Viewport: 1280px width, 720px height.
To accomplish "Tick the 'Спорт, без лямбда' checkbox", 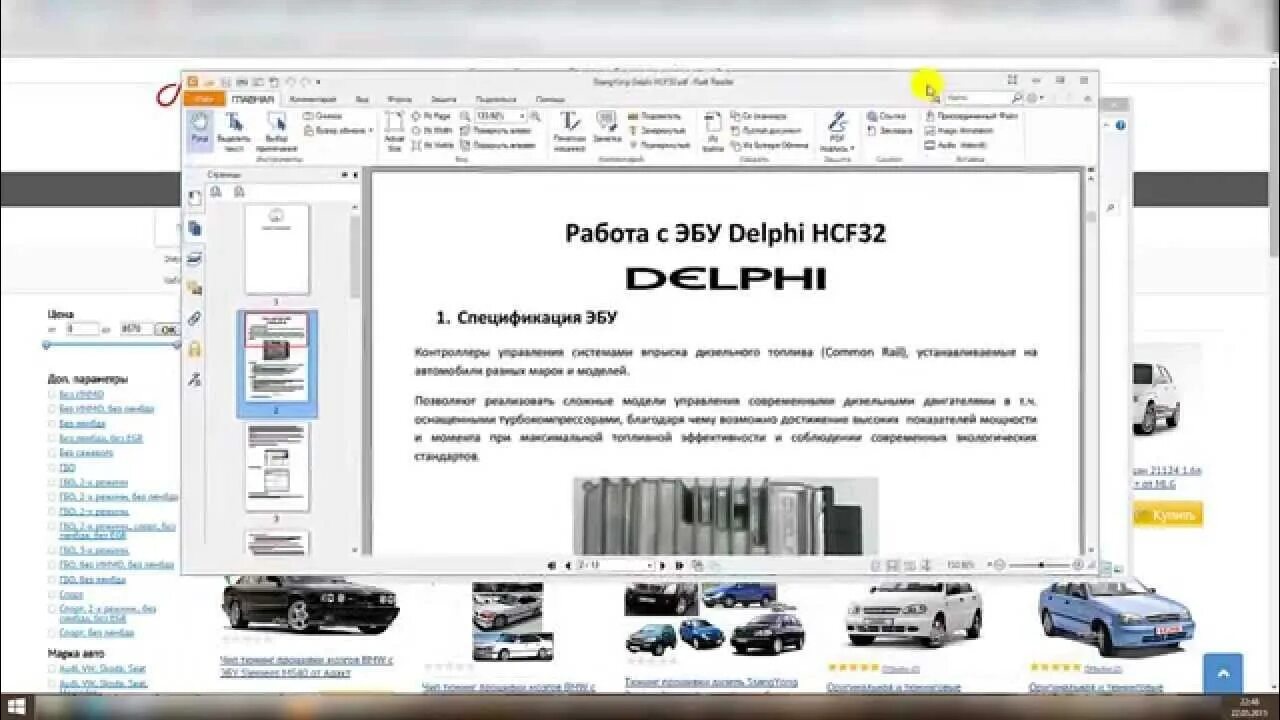I will 52,632.
